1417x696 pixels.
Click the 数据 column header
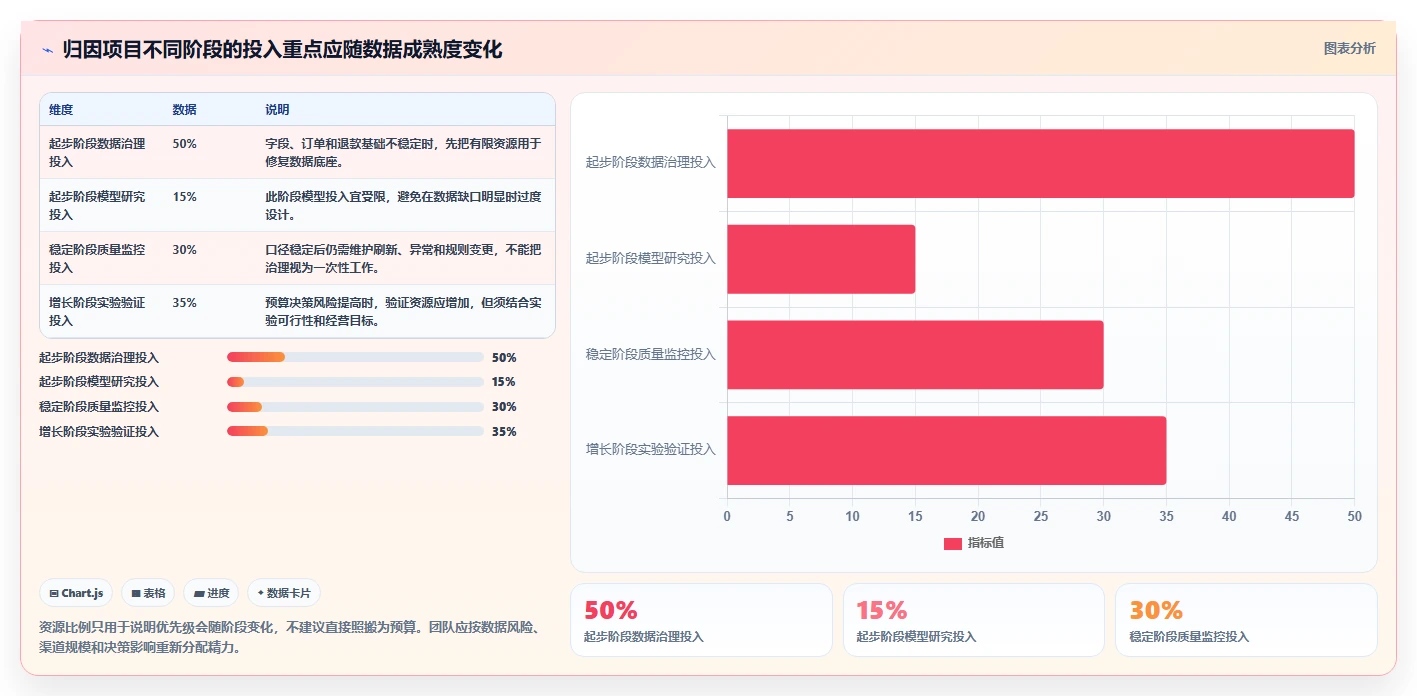point(185,110)
